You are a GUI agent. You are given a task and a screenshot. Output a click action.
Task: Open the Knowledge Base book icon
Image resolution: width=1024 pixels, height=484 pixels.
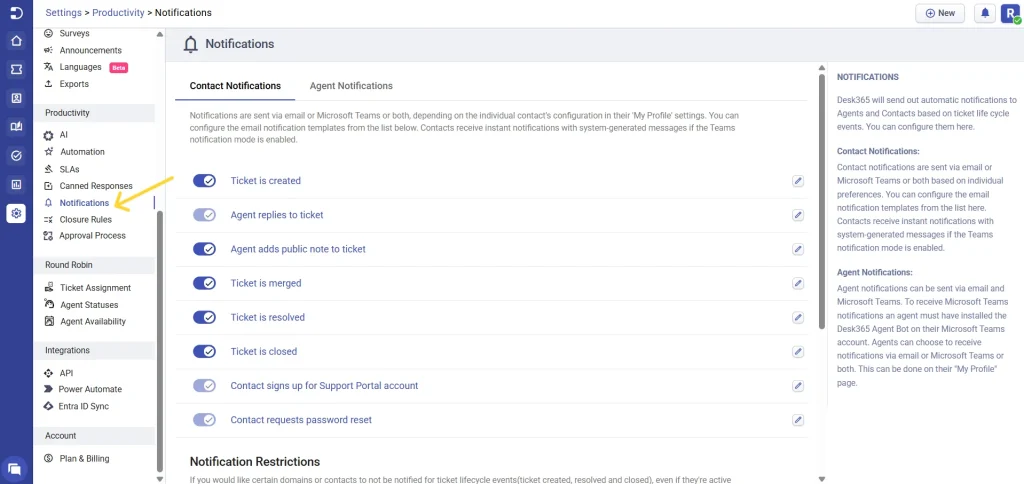[16, 127]
